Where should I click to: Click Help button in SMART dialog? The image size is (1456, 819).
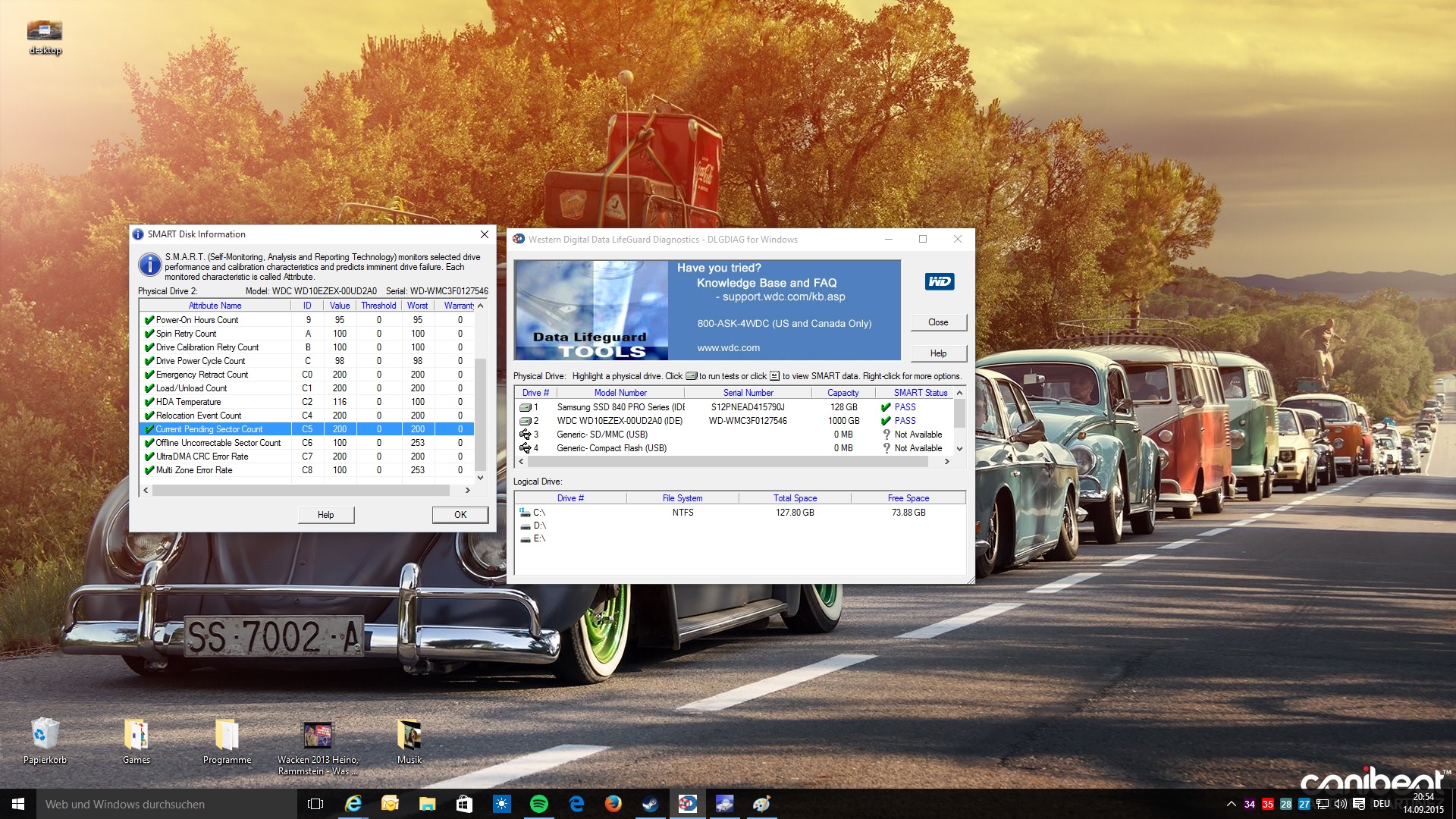click(x=325, y=515)
